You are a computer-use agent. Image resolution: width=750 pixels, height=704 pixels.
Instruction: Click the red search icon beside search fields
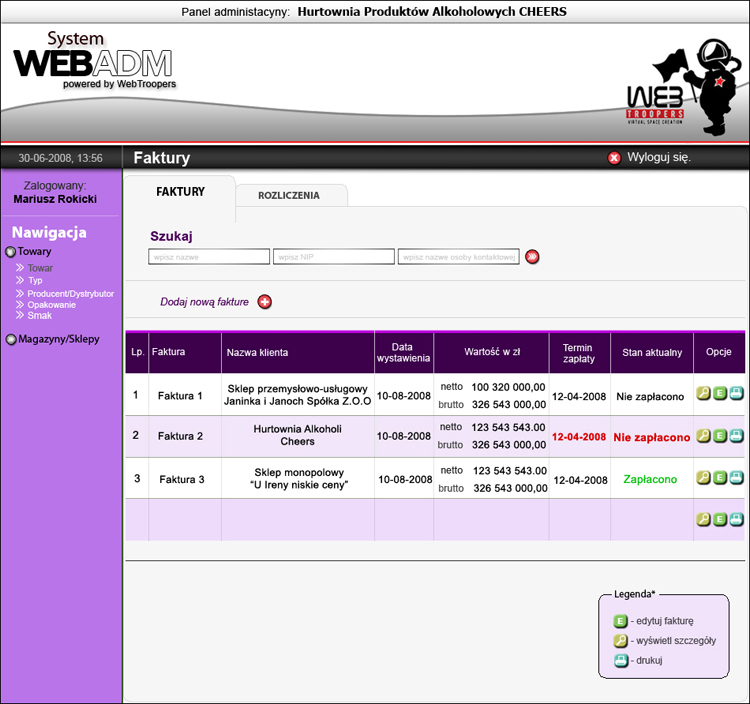click(x=532, y=257)
